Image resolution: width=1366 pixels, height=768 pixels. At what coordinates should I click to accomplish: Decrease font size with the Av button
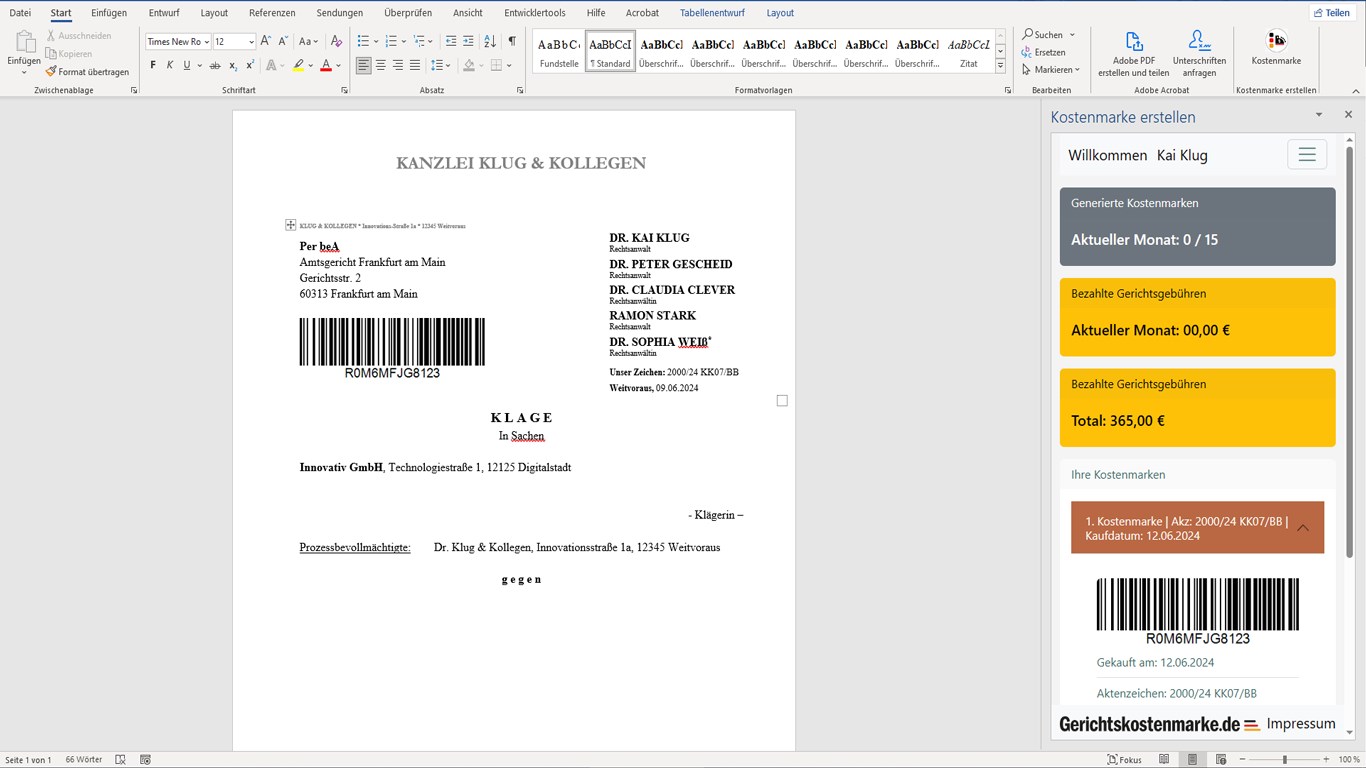pos(283,41)
